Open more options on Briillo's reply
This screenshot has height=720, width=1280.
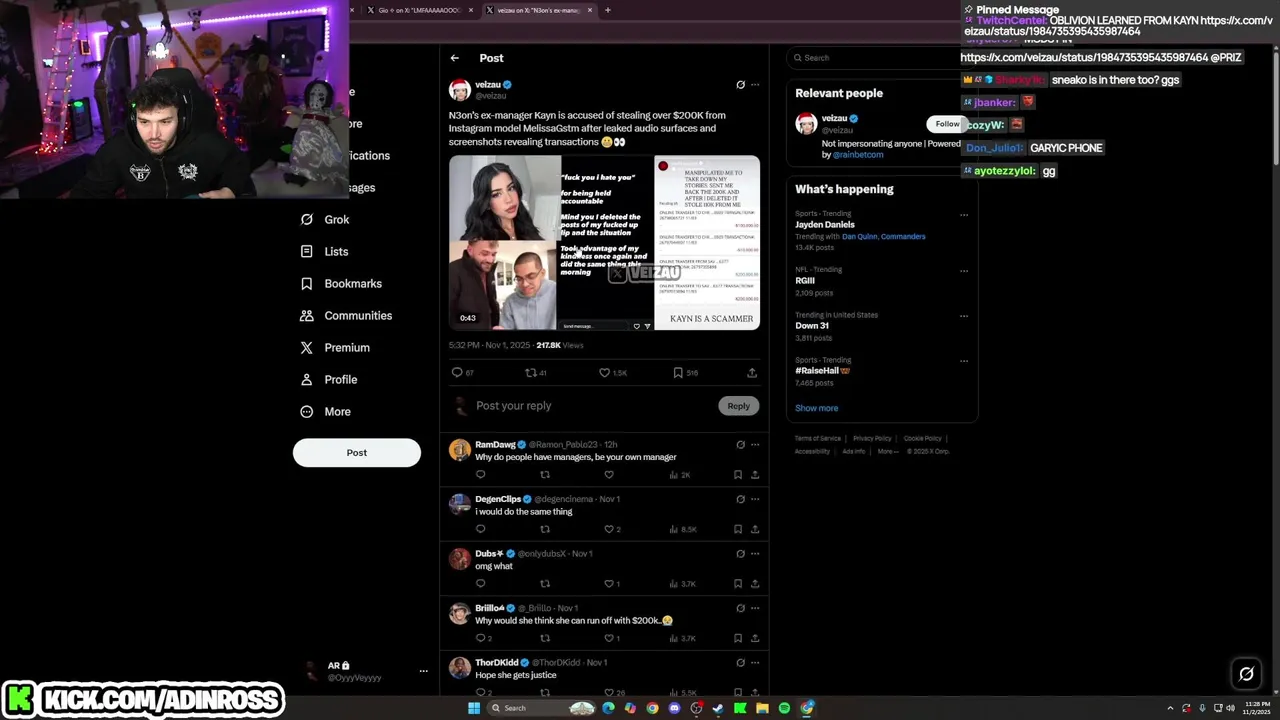tap(755, 608)
